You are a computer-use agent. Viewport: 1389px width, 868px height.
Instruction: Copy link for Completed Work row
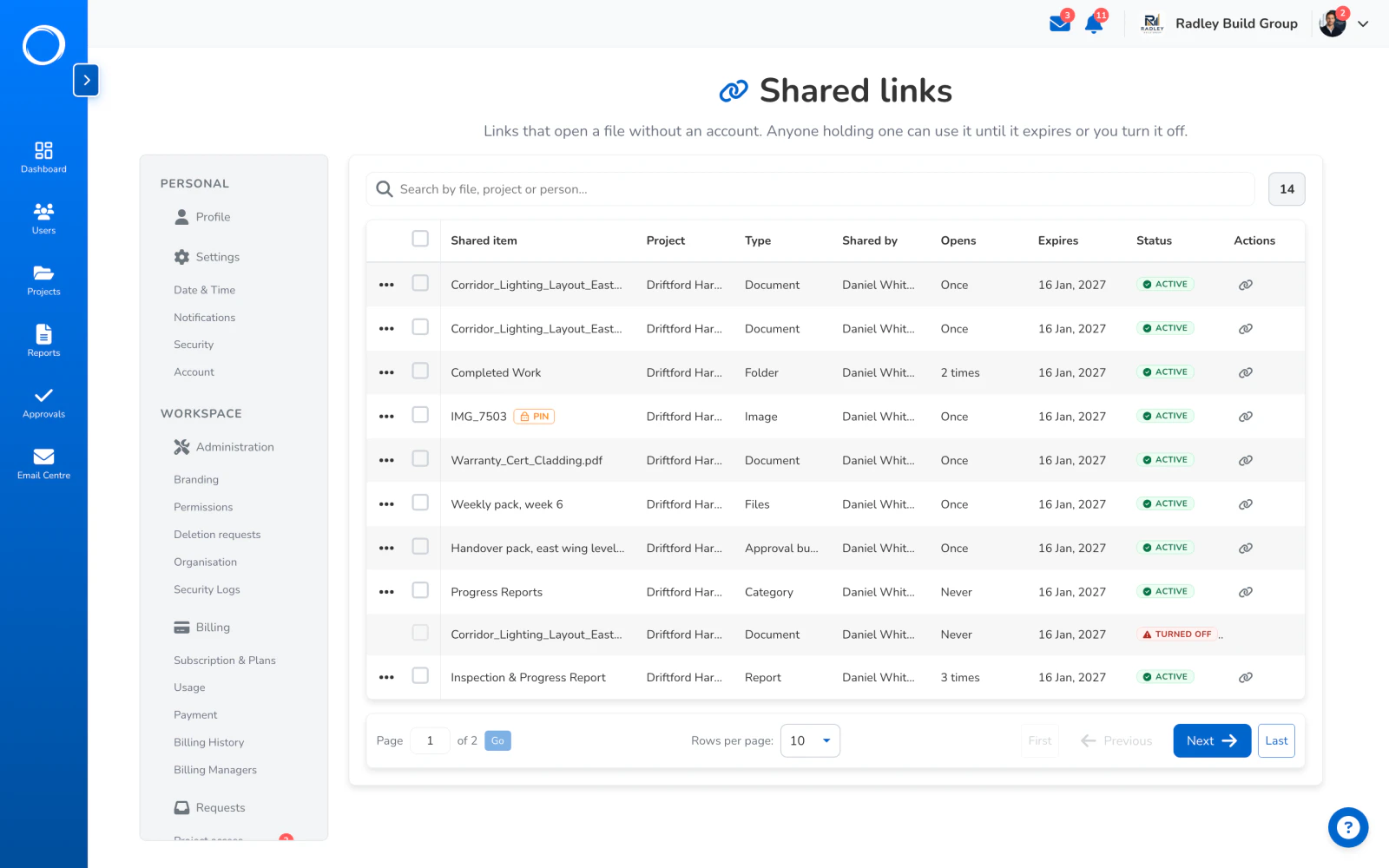click(x=1245, y=372)
